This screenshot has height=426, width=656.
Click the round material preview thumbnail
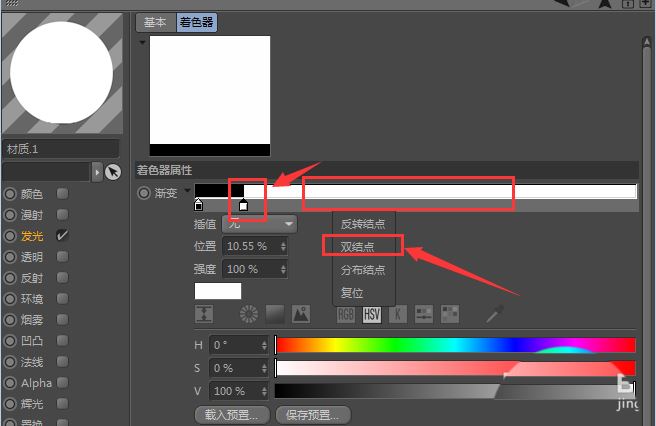(x=62, y=73)
